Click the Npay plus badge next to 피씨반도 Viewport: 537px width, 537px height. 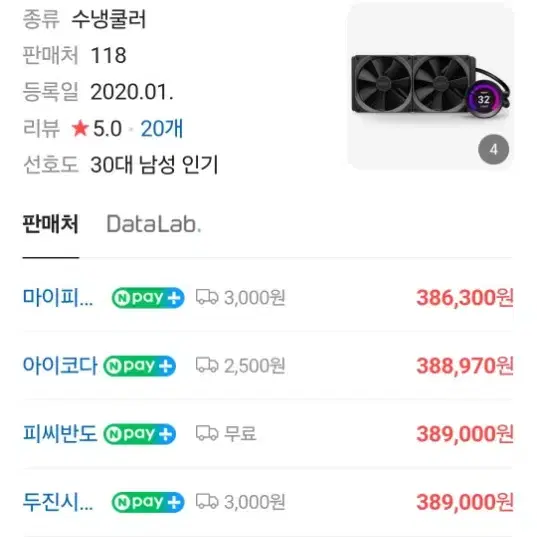(x=140, y=434)
